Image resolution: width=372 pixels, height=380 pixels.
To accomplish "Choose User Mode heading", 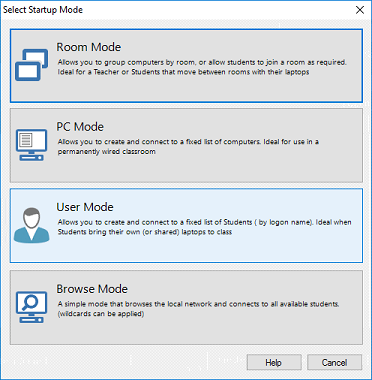I will [85, 207].
